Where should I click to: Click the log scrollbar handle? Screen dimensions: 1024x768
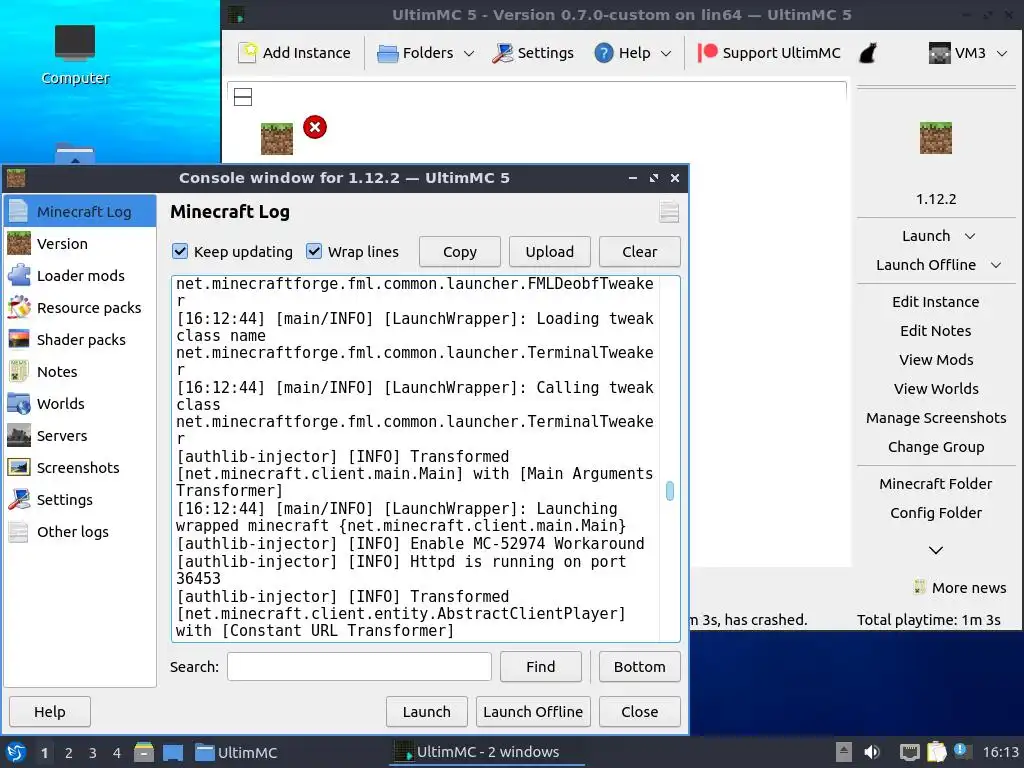[670, 490]
